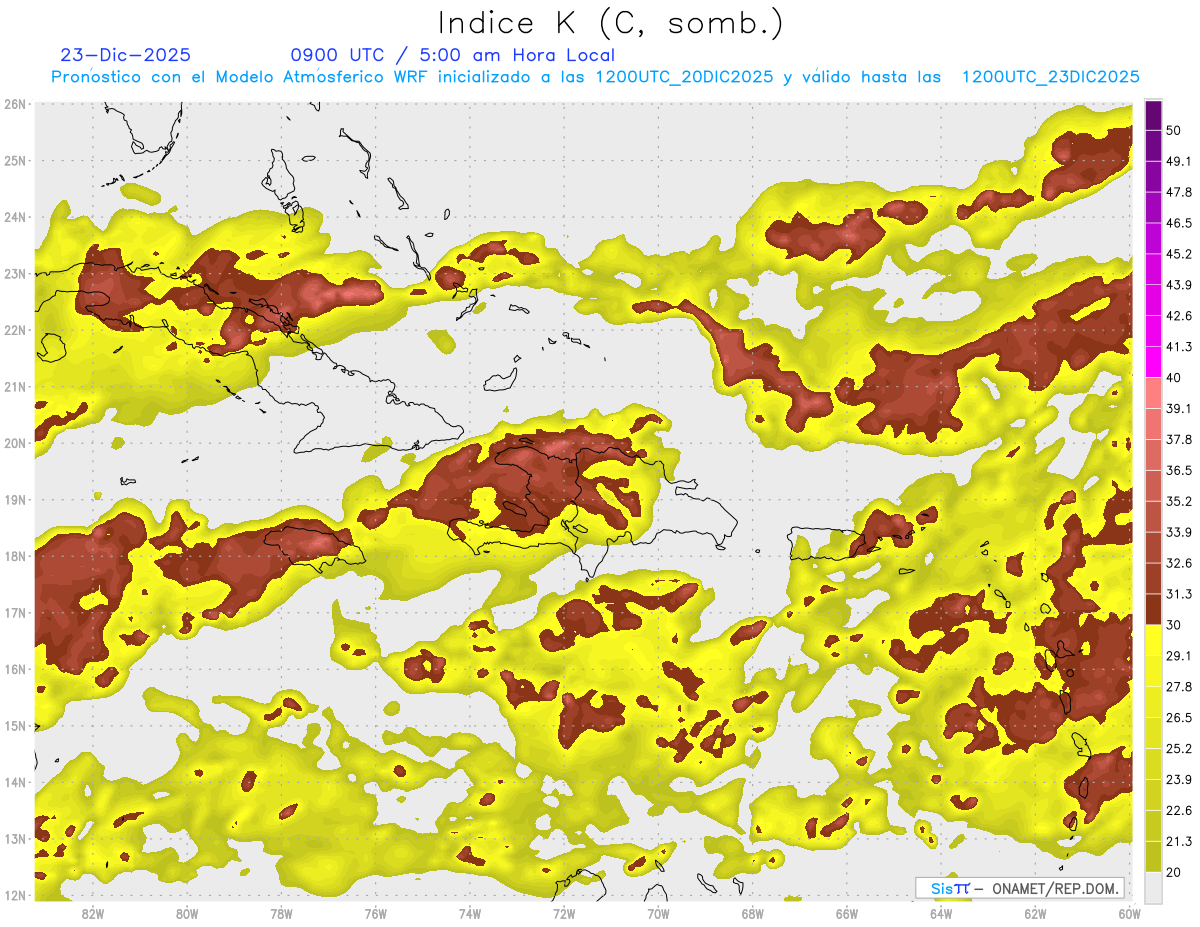Viewport: 1200px width, 927px height.
Task: Click the colorbar value "42.6"
Action: (x=1179, y=316)
